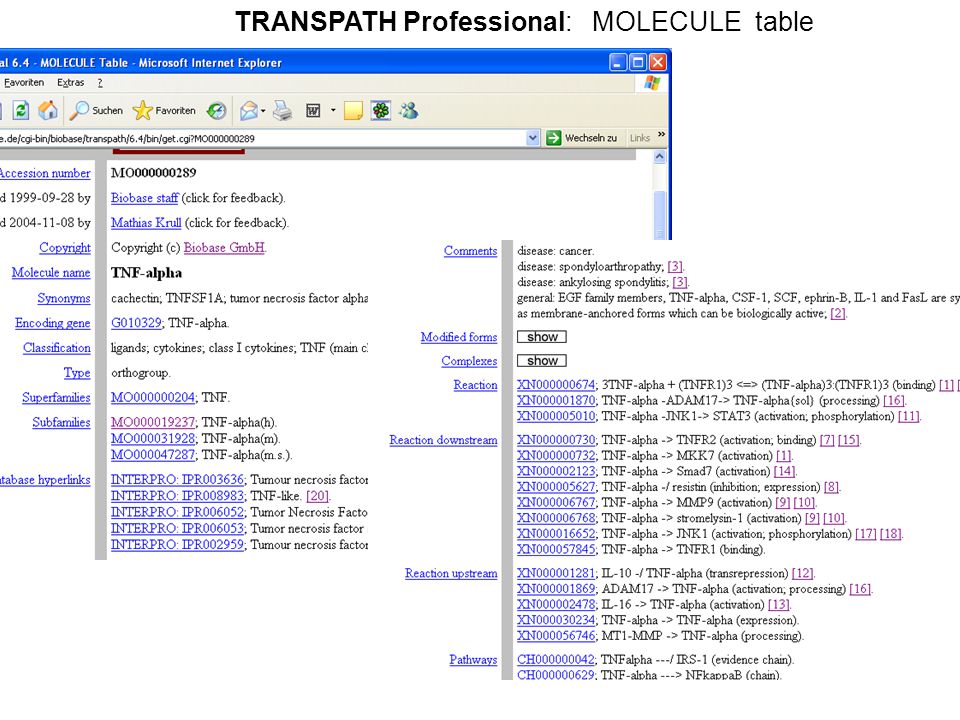Follow the Biobase GmbH link
Image resolution: width=960 pixels, height=720 pixels.
click(224, 247)
